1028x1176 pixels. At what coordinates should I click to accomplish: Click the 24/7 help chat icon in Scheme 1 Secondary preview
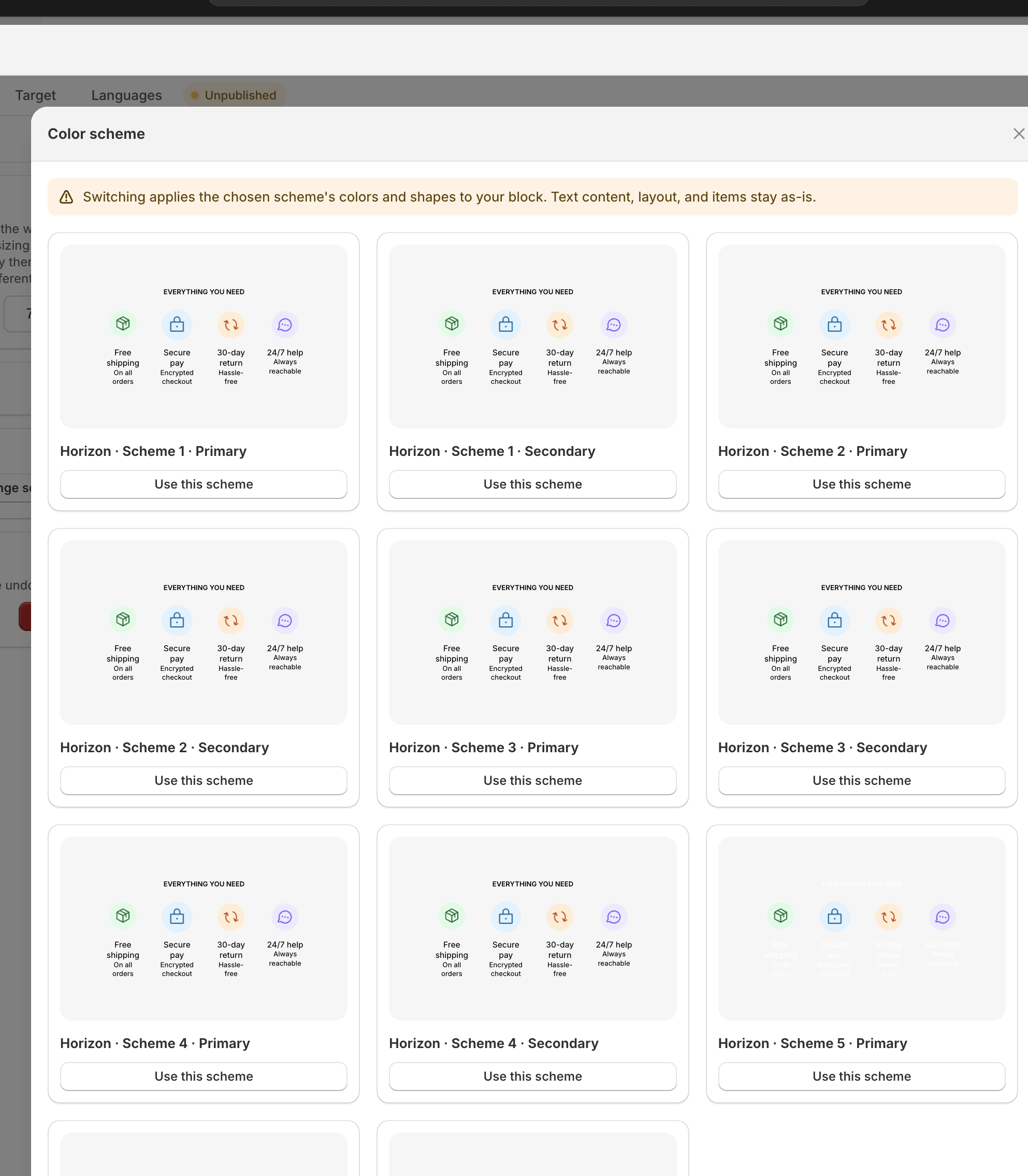pyautogui.click(x=613, y=325)
